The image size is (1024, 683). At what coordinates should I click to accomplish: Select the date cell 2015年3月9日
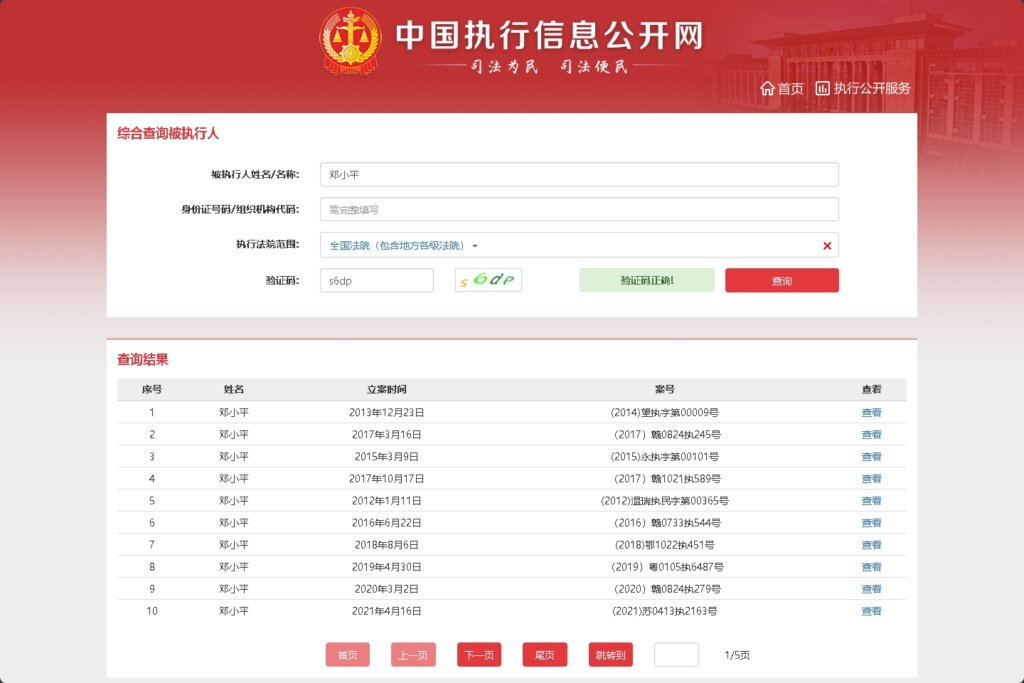click(x=387, y=457)
